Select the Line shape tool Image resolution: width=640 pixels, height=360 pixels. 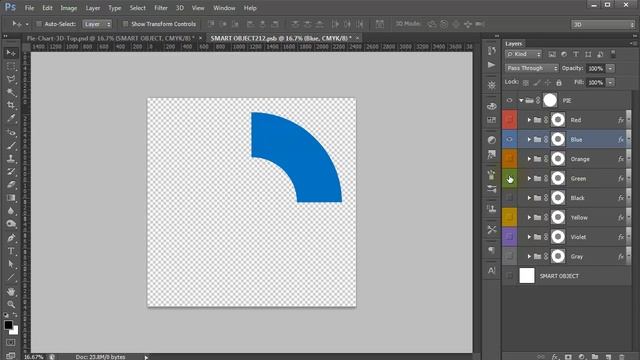pos(11,278)
